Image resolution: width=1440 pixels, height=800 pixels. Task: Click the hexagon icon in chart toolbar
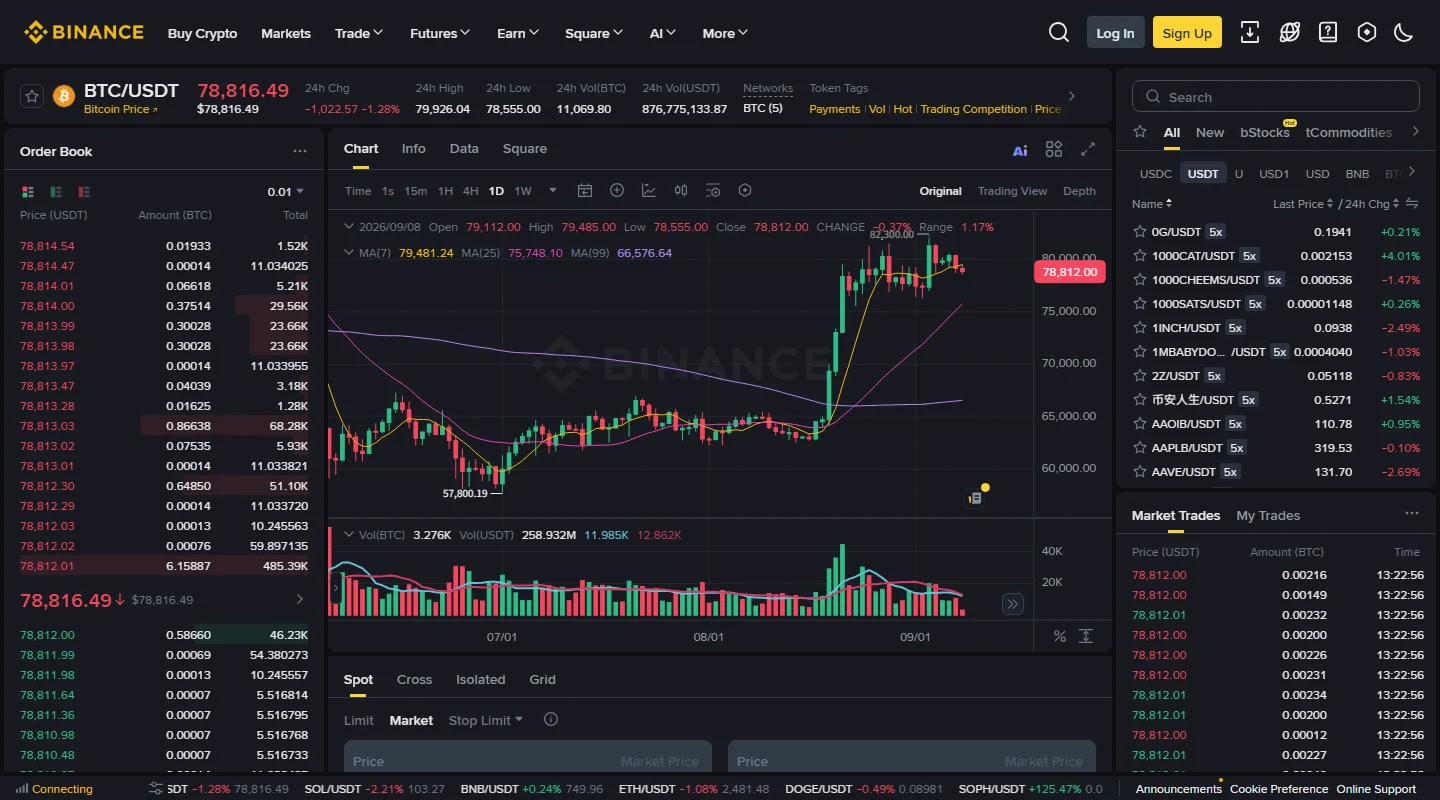tap(745, 191)
